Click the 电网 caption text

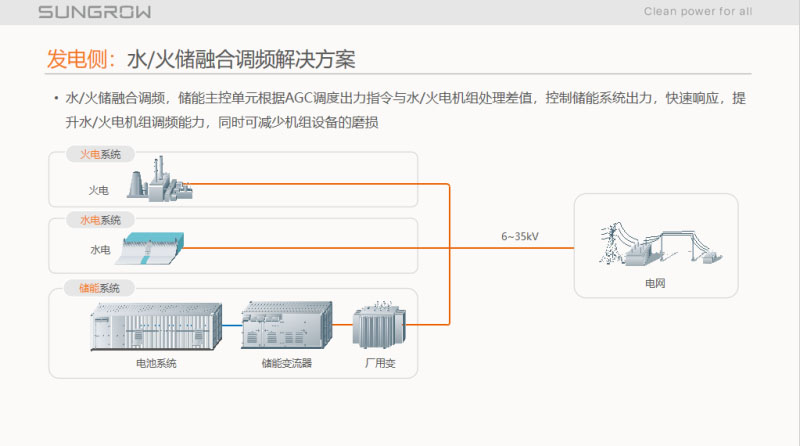pos(655,284)
